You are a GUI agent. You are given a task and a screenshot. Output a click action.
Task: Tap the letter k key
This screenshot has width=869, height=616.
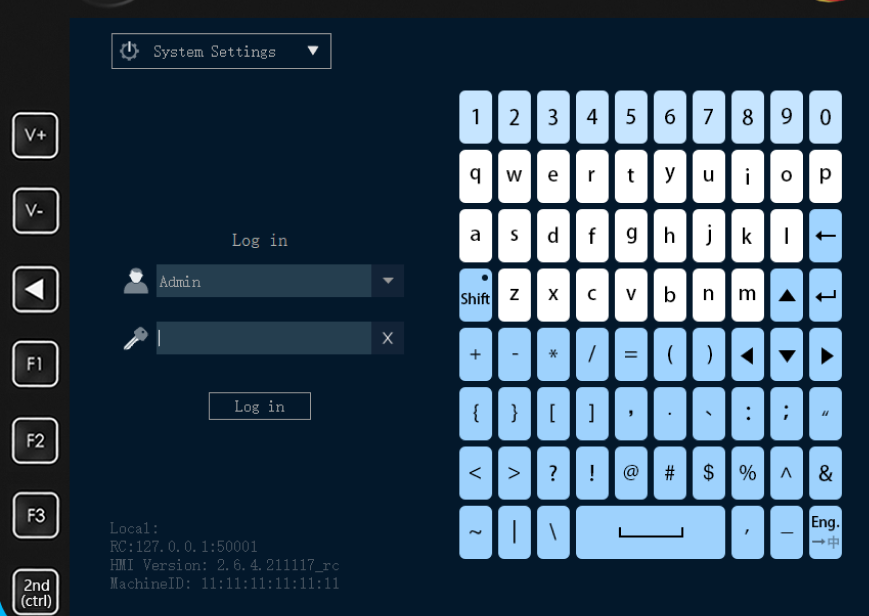[x=748, y=236]
